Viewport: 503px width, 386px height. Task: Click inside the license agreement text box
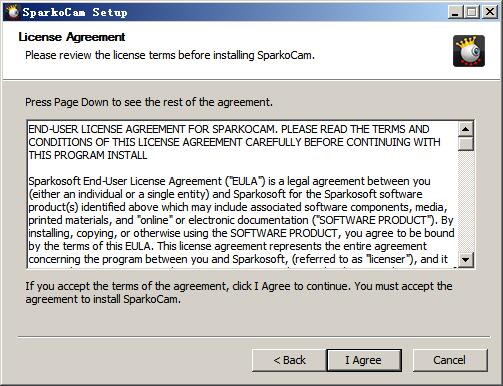tap(243, 194)
